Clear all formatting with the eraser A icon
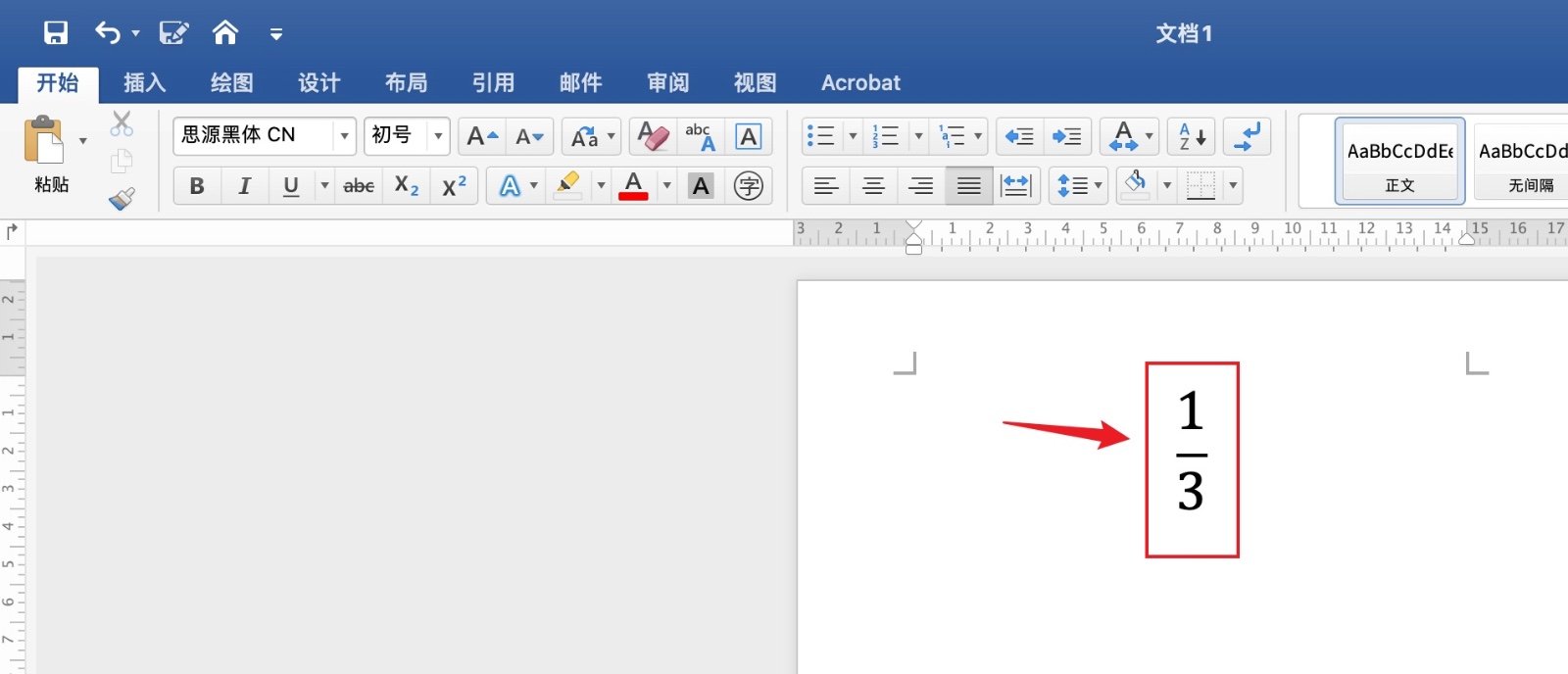 [x=653, y=136]
